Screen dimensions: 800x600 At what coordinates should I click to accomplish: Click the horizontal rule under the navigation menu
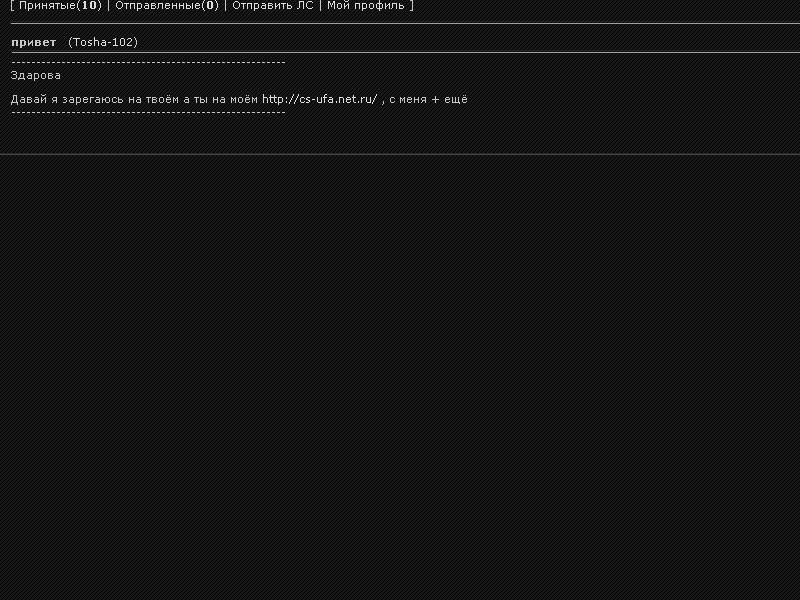tap(405, 23)
